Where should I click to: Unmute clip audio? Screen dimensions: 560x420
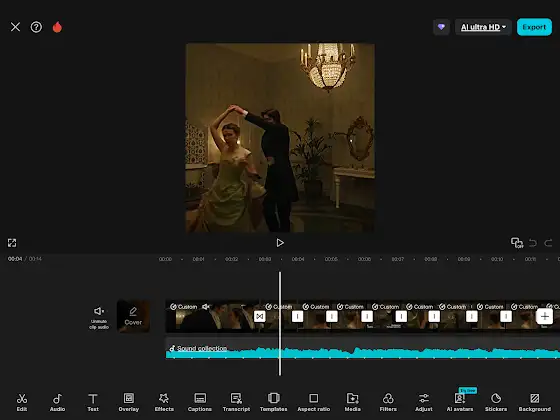point(99,317)
